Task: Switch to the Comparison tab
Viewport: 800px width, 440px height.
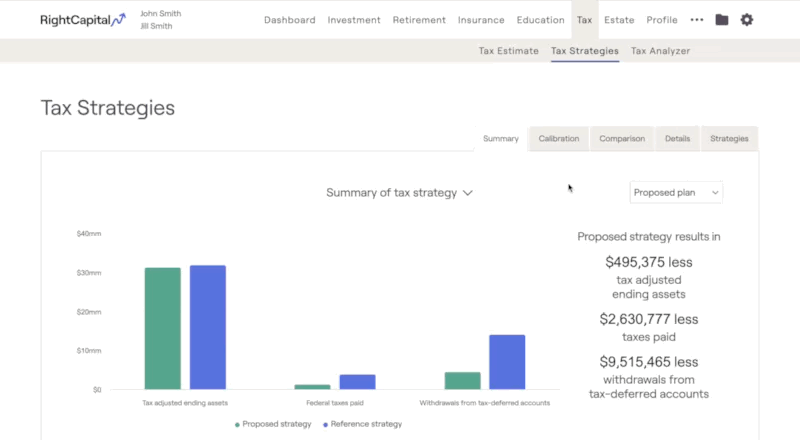Action: click(x=622, y=139)
